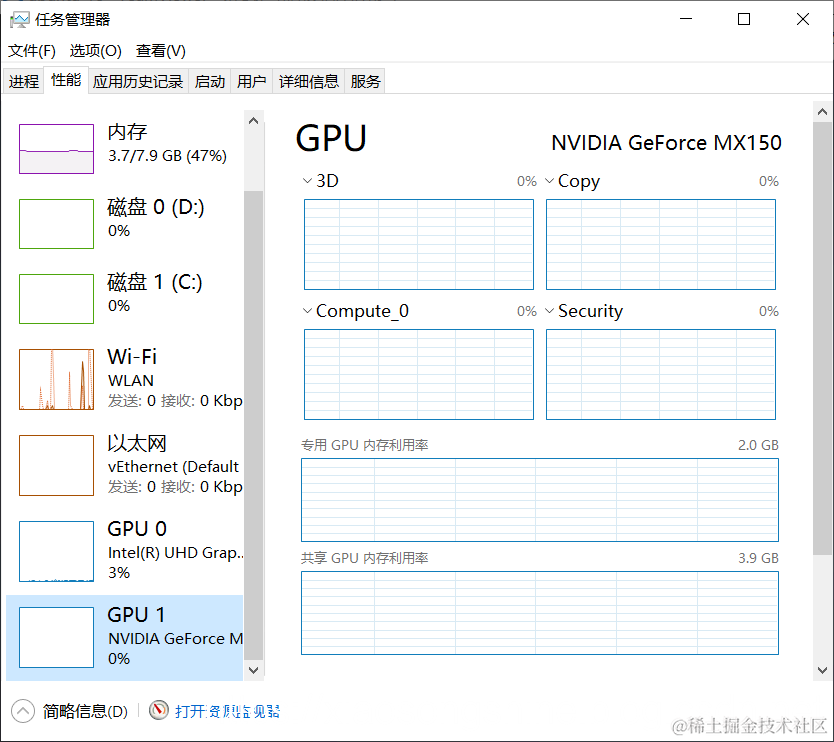The image size is (834, 742).
Task: Open resource monitor link 打开资源监视器
Action: click(227, 711)
